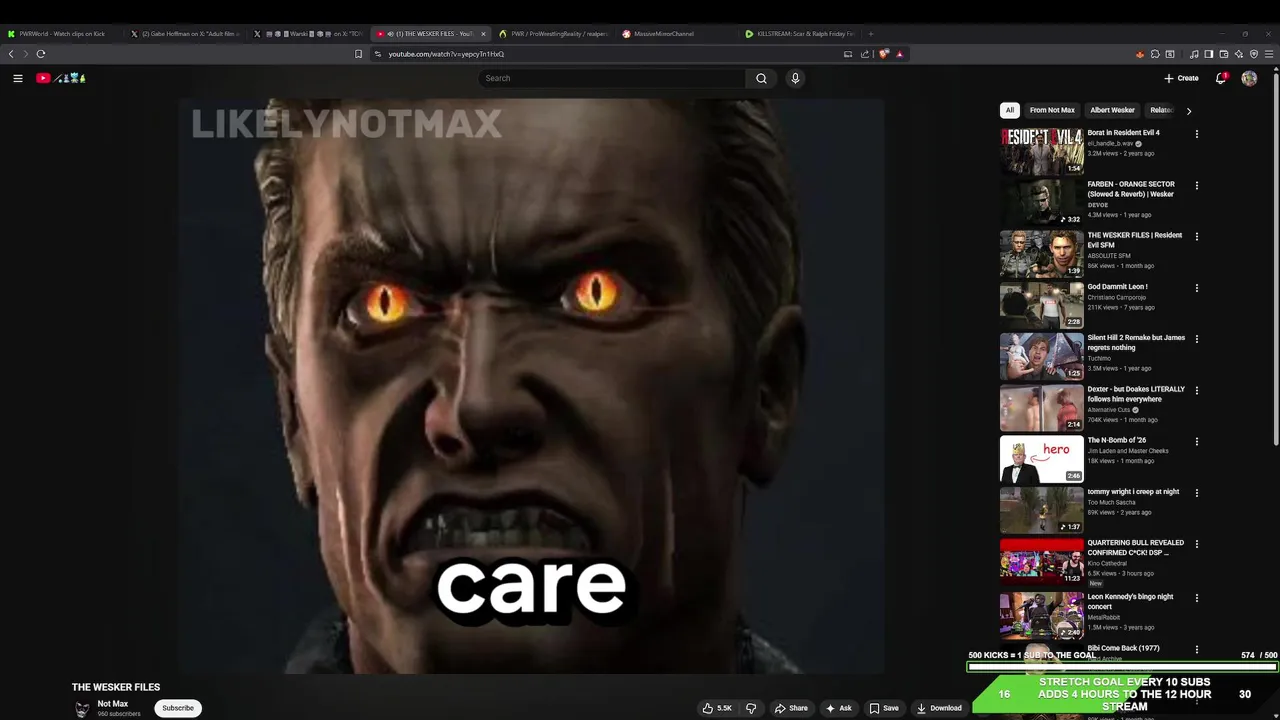The image size is (1280, 720).
Task: Open Brave VPN shield icon
Action: (1254, 54)
